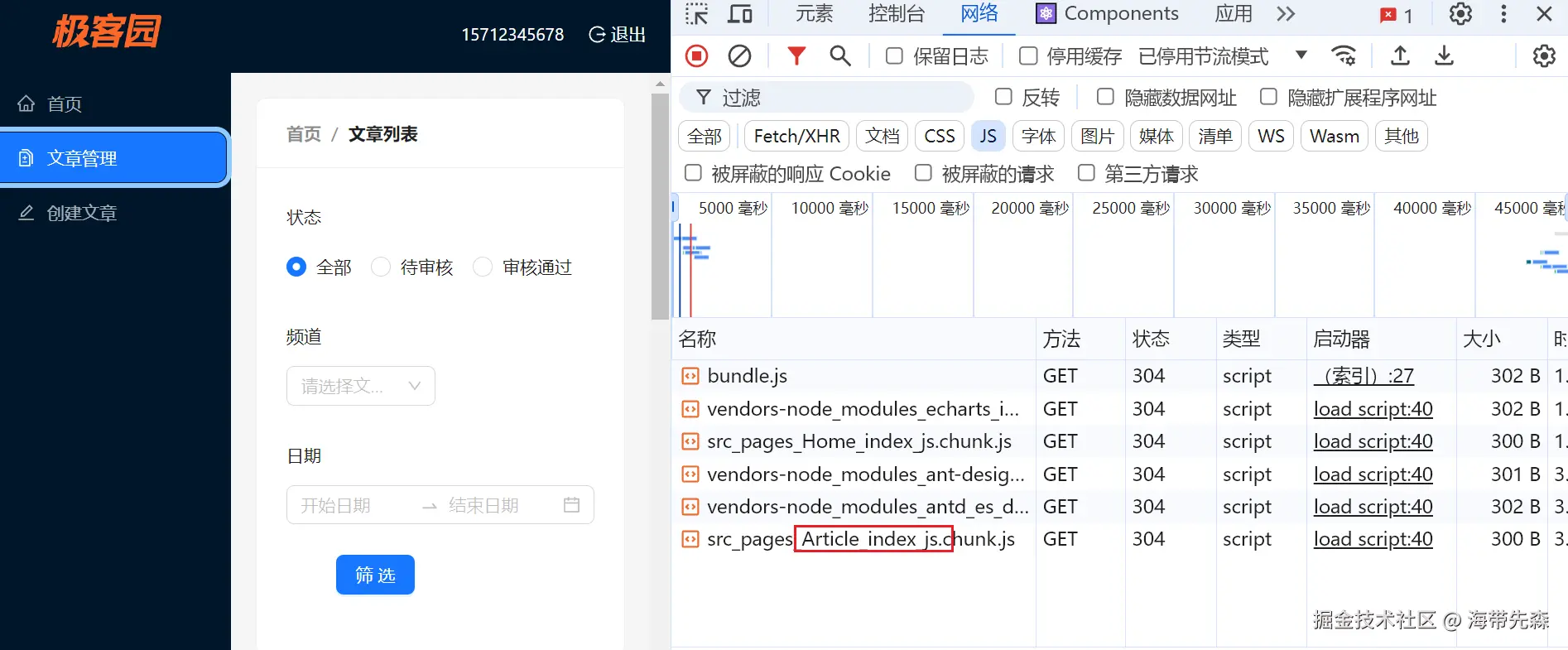This screenshot has height=650, width=1568.
Task: Click 退出 logout button
Action: pos(617,34)
